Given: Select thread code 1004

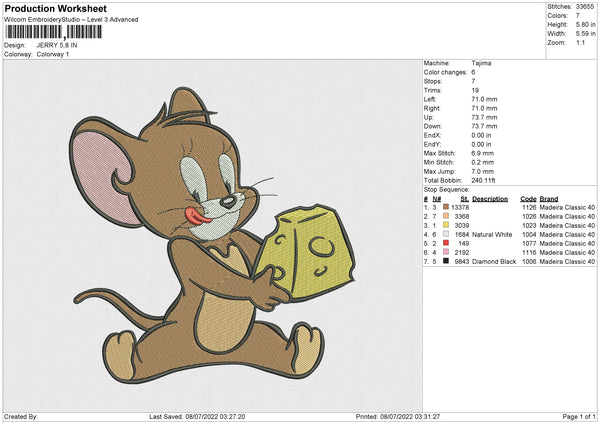Looking at the screenshot, I should [x=529, y=235].
